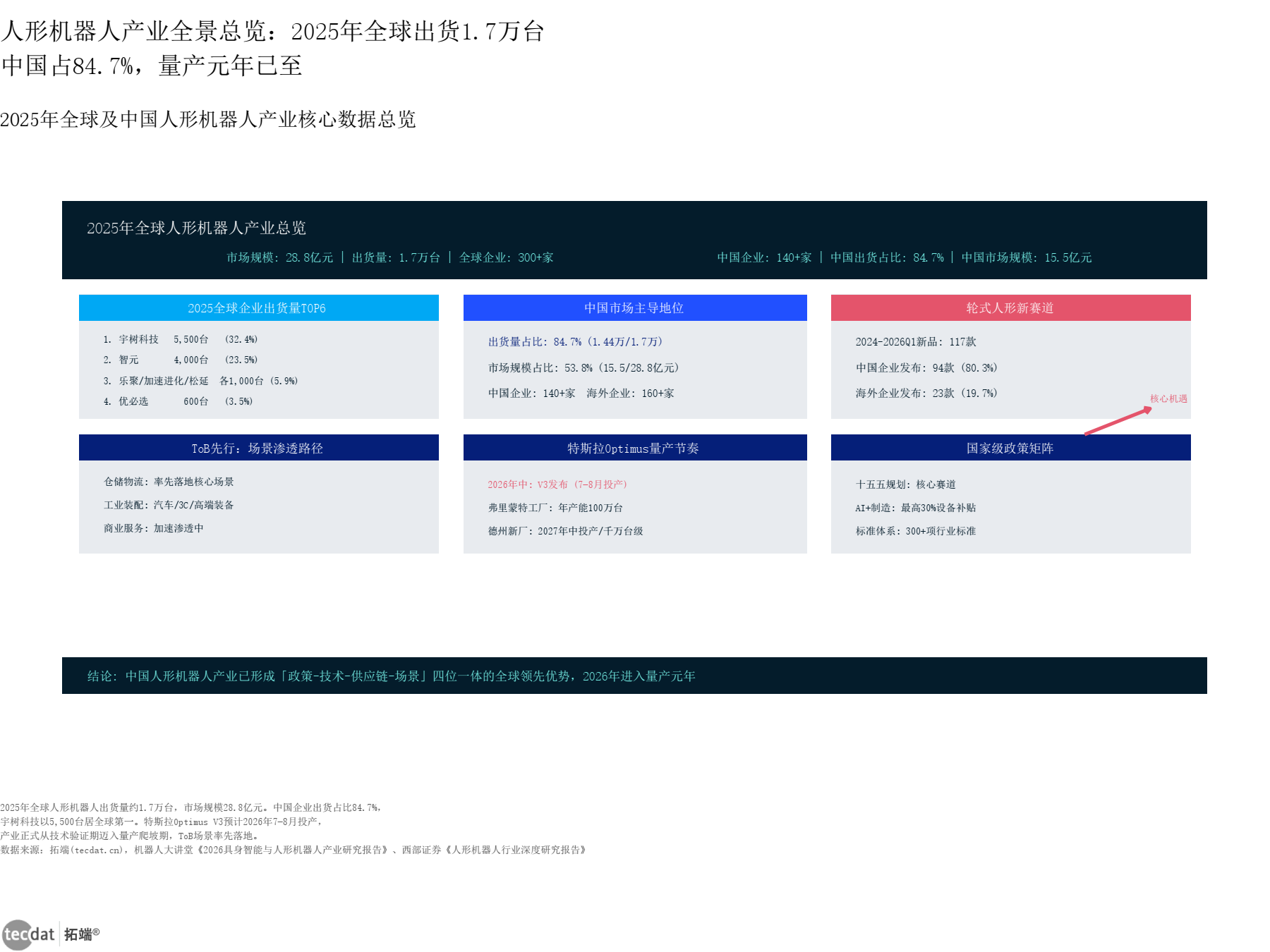Image resolution: width=1270 pixels, height=952 pixels.
Task: Click the conclusion bar starting 结论
Action: pyautogui.click(x=634, y=676)
